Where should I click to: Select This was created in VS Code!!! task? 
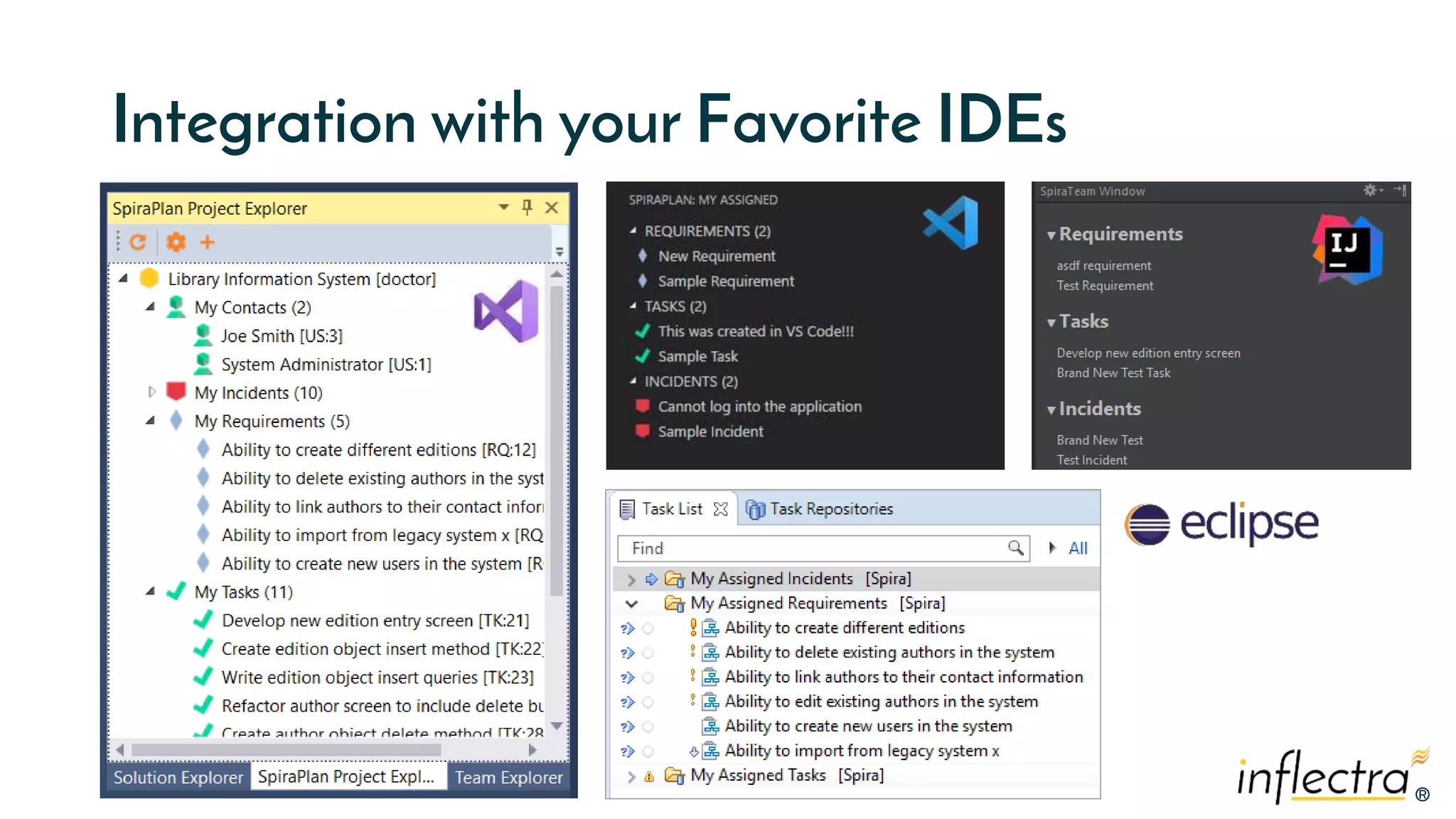click(x=756, y=331)
